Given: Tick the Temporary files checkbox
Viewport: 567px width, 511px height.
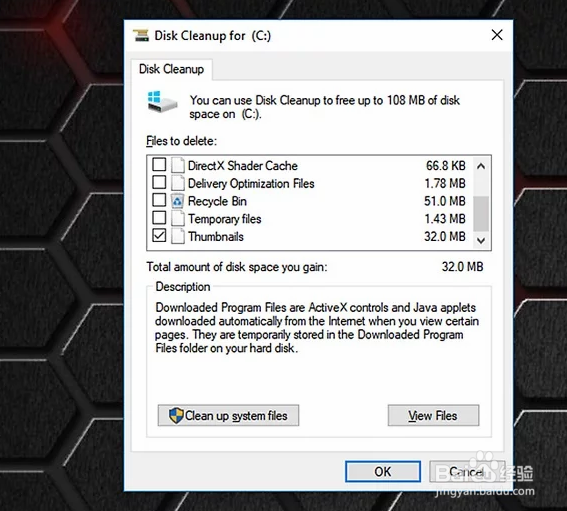Looking at the screenshot, I should pyautogui.click(x=159, y=218).
